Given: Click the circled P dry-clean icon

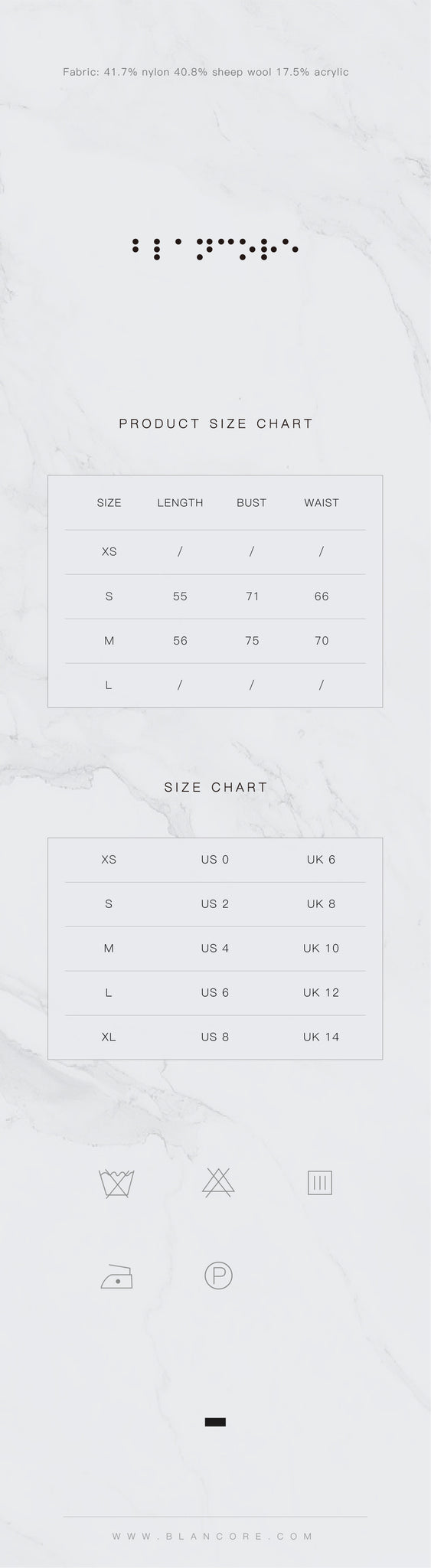Looking at the screenshot, I should tap(218, 1276).
